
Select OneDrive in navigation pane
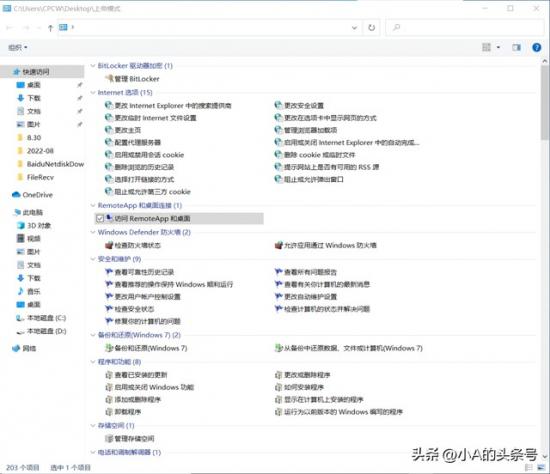click(33, 195)
